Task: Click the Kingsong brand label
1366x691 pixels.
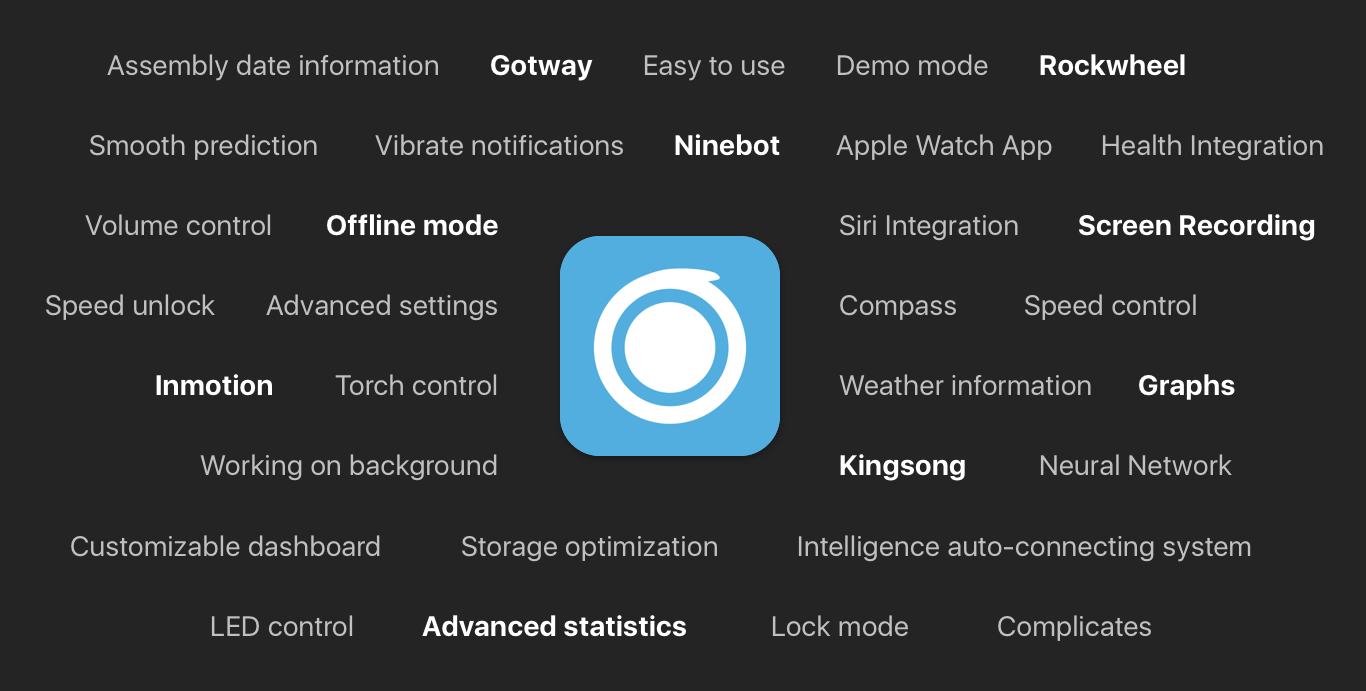Action: coord(902,466)
